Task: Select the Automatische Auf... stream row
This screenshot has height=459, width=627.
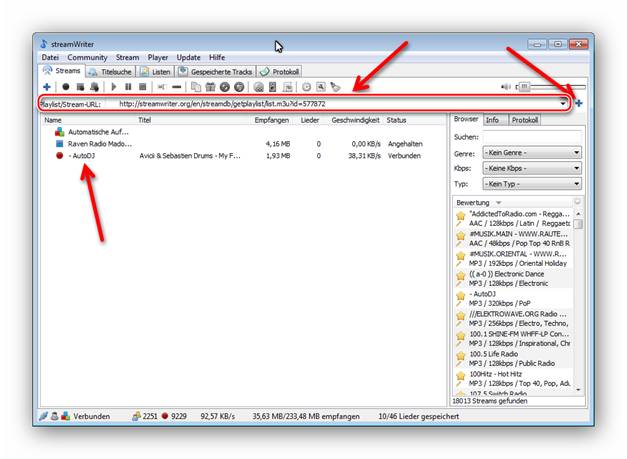Action: pyautogui.click(x=243, y=132)
